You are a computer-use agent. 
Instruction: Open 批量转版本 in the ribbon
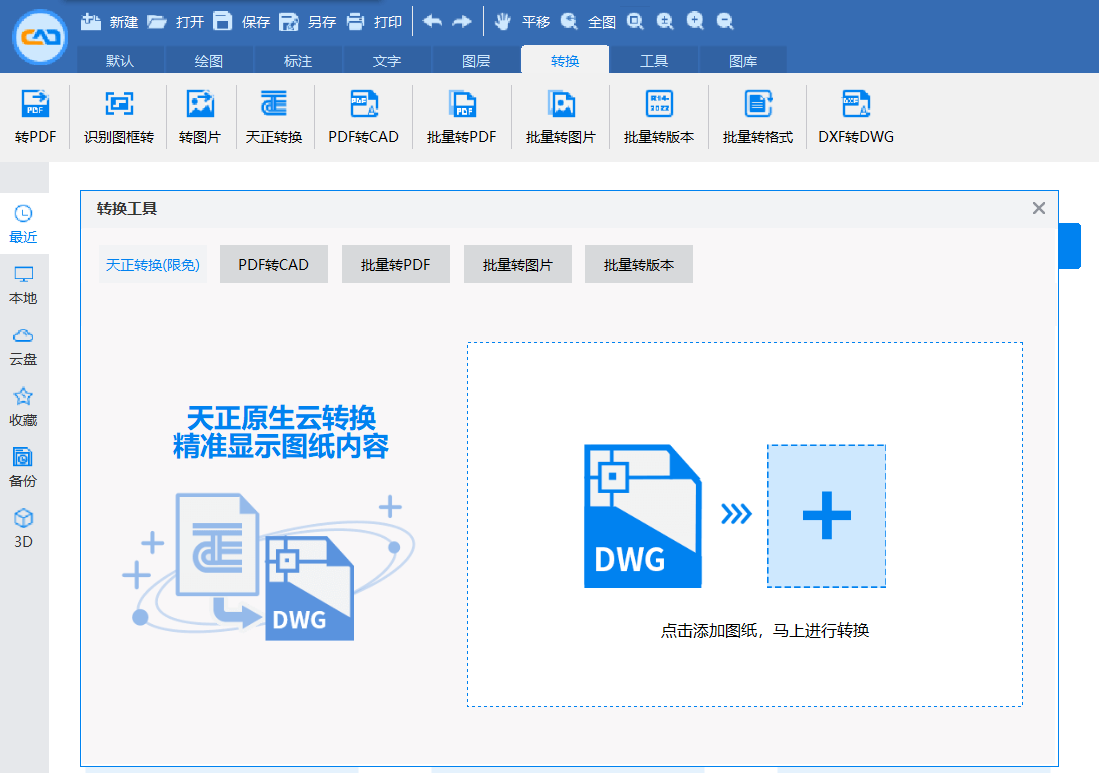pos(659,117)
